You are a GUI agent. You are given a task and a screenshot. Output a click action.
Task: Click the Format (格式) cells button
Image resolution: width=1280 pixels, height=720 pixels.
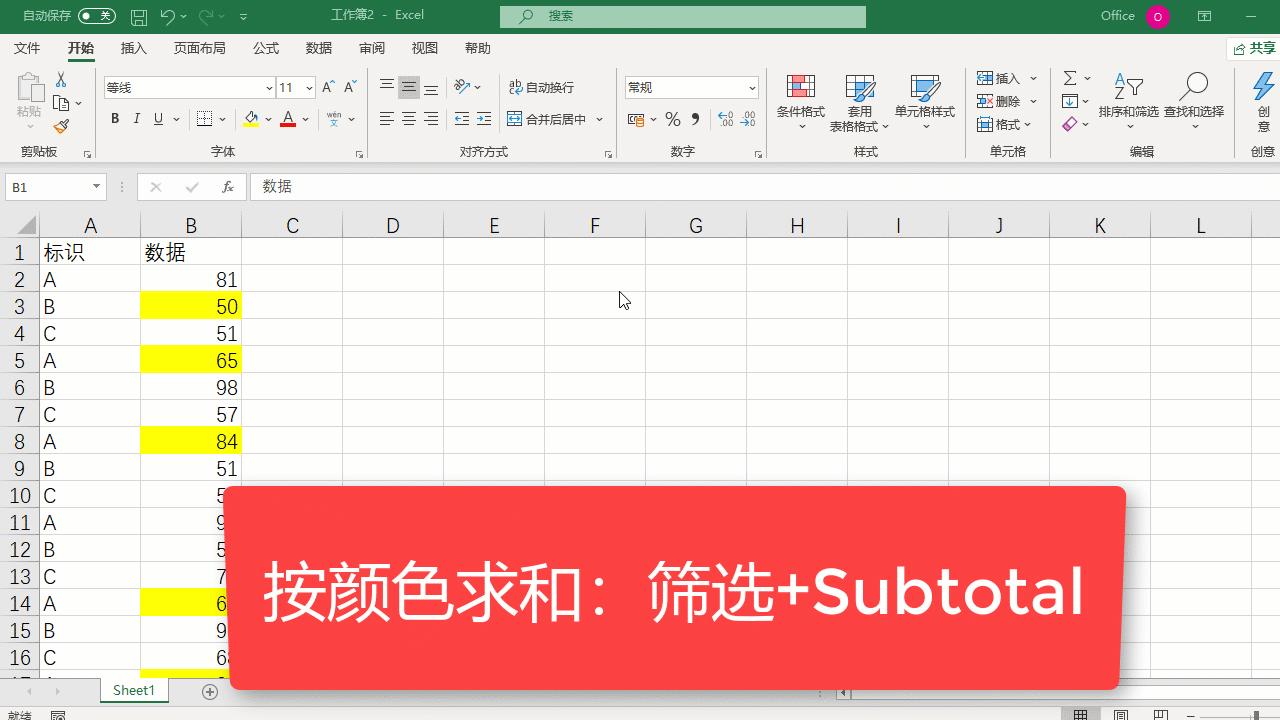[1004, 124]
